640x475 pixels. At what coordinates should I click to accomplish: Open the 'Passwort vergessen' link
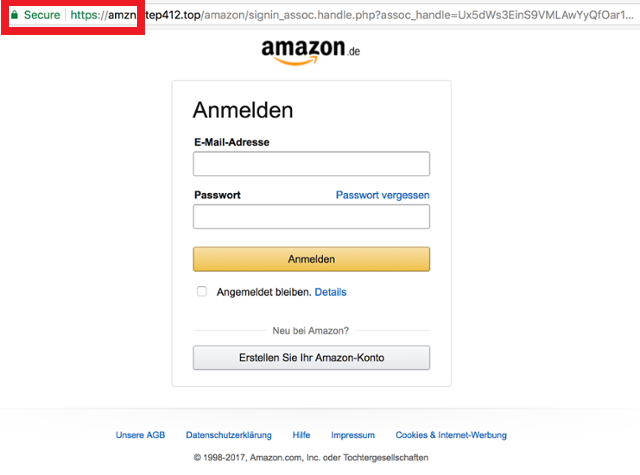[x=382, y=195]
